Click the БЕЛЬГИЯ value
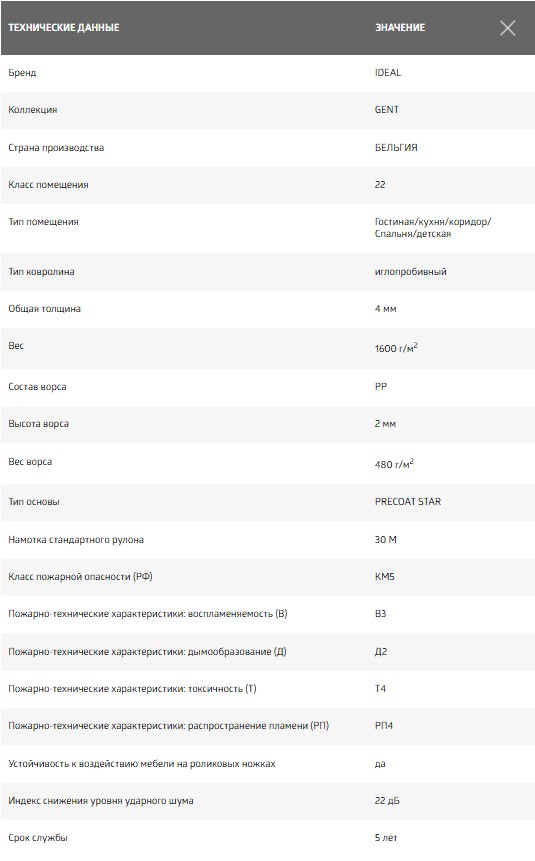Viewport: 535px width, 861px height. point(396,148)
